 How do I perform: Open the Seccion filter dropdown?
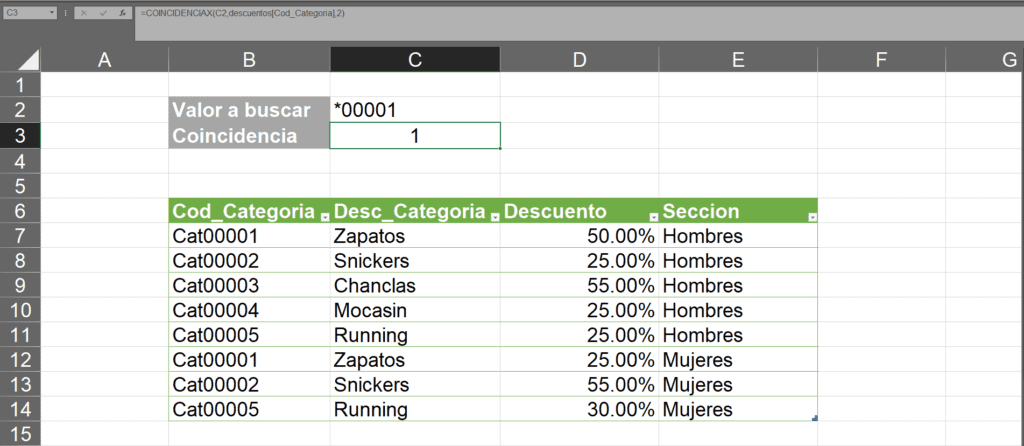click(x=812, y=218)
